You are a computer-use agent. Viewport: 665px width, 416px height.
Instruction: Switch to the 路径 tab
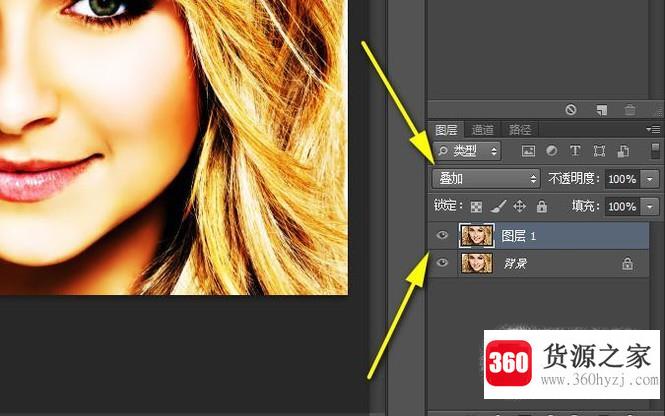[x=520, y=129]
